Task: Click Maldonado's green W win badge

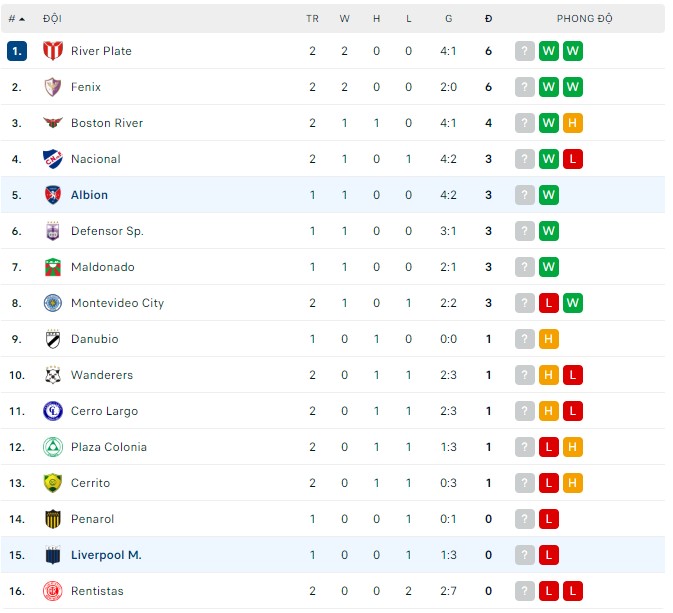Action: click(x=549, y=267)
